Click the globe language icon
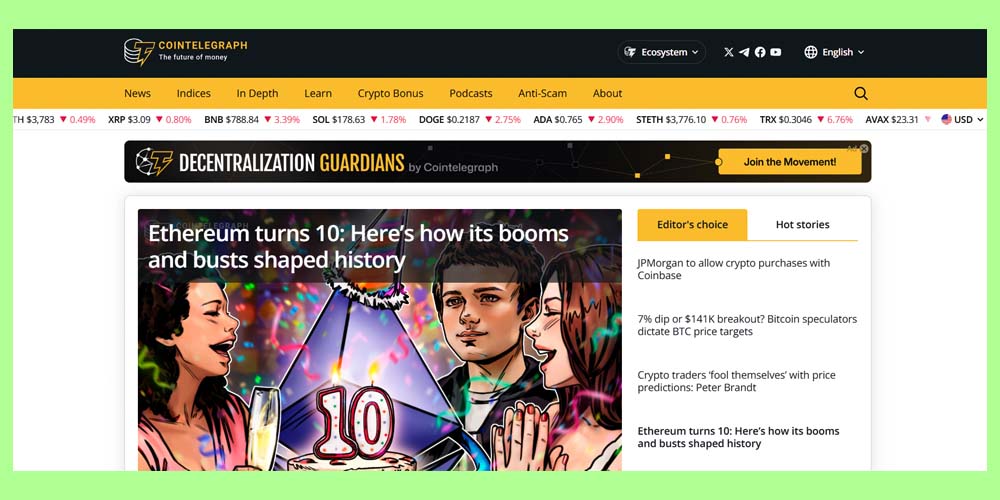Screen dimensions: 1000x500 (811, 52)
